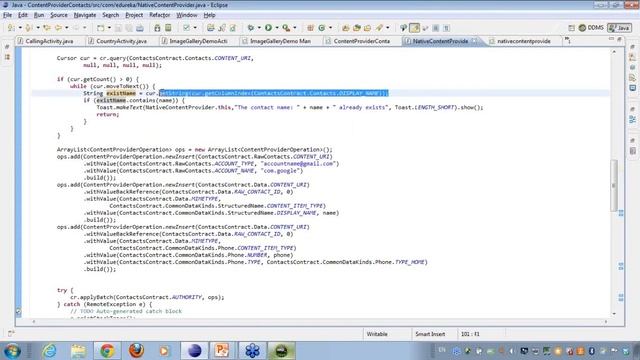Toggle Mark Occurrences highlighted toolbar button
The width and height of the screenshot is (640, 360).
point(414,28)
